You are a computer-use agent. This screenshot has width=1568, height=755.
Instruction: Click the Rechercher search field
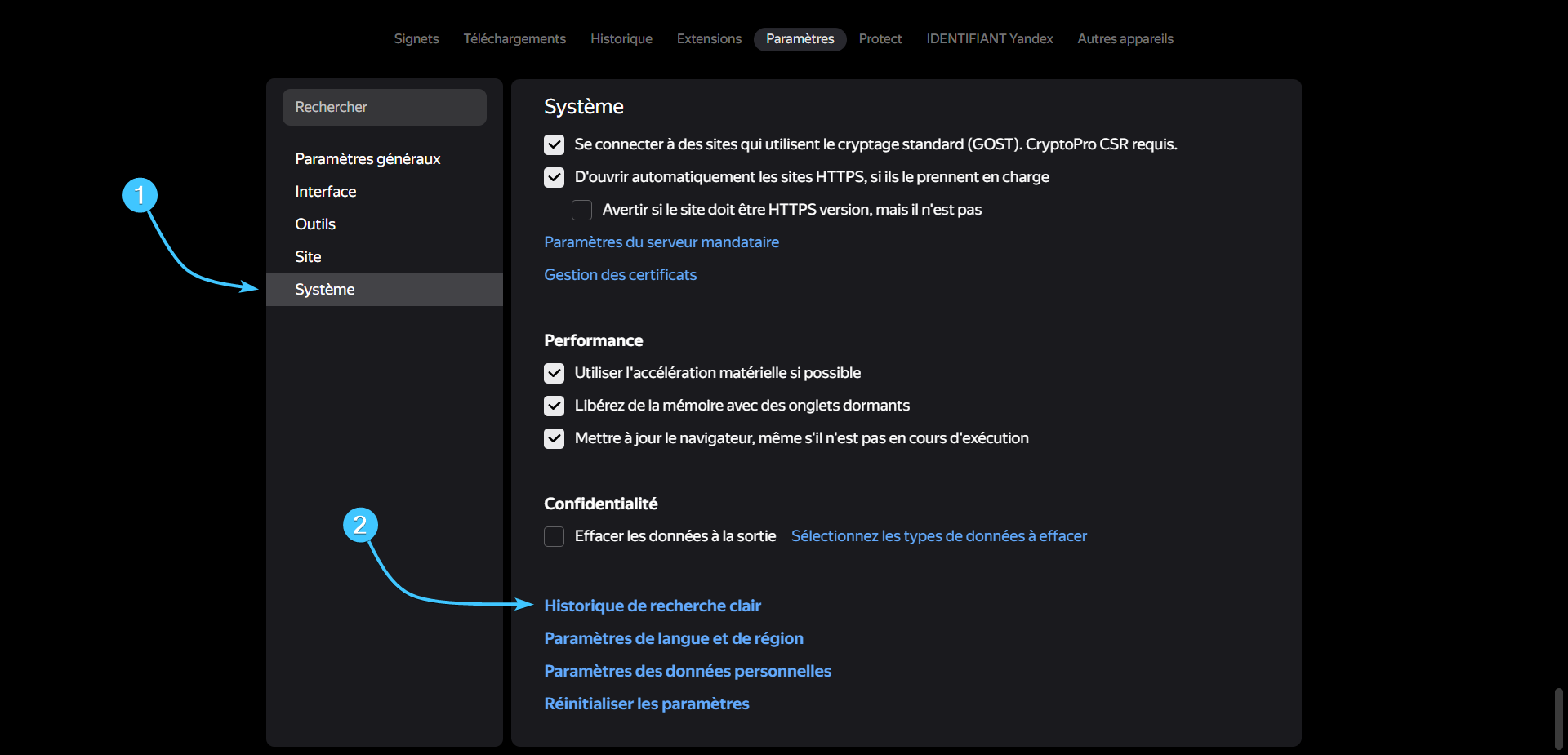pos(385,107)
